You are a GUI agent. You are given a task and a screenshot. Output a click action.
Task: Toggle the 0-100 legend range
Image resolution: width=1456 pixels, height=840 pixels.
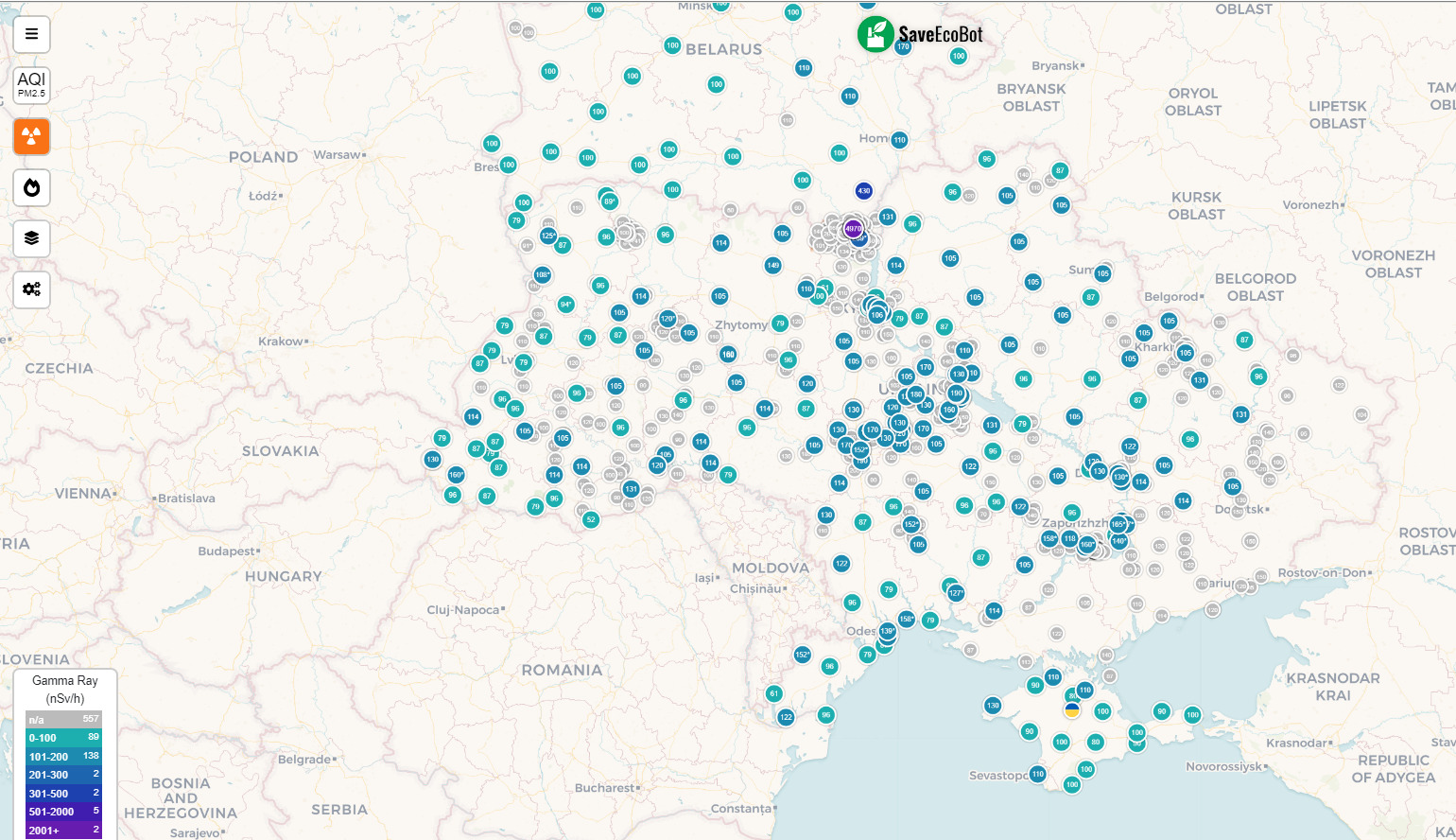[63, 738]
